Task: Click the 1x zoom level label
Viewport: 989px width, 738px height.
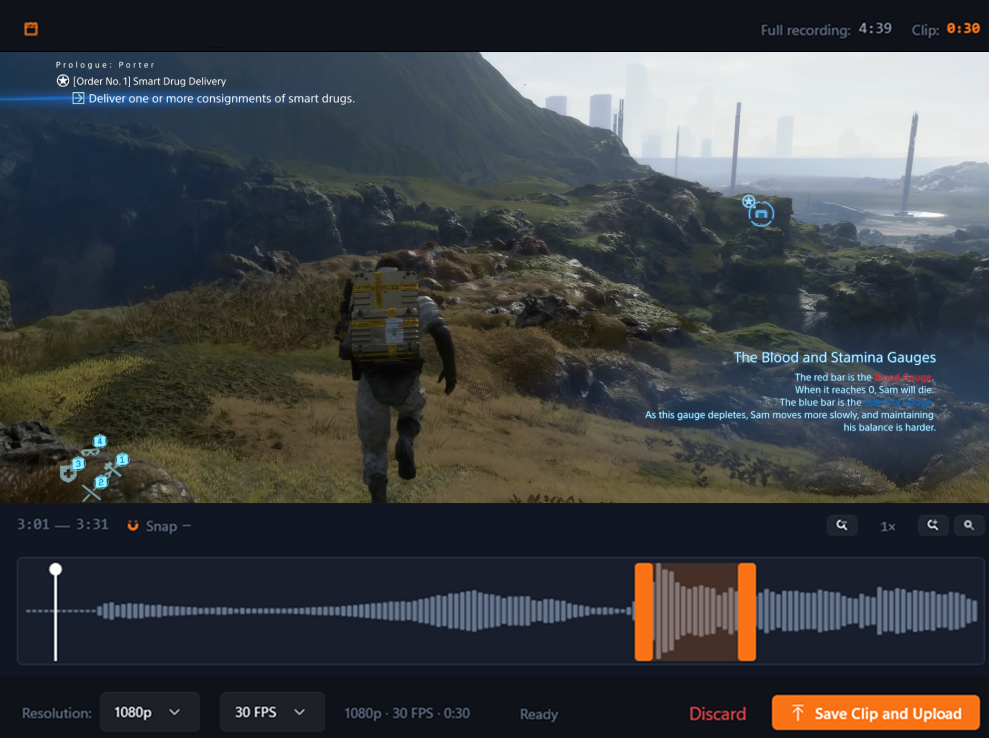Action: tap(887, 527)
